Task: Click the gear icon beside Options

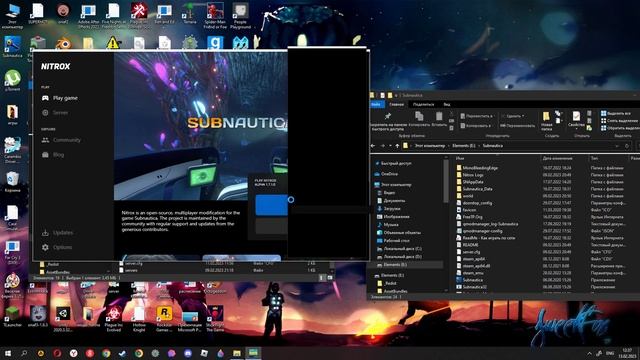Action: (45, 247)
